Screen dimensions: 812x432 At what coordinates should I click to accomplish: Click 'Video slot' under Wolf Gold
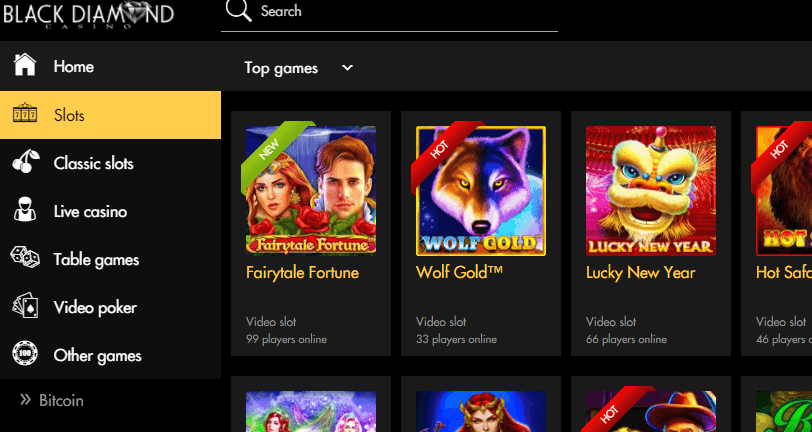click(x=441, y=322)
